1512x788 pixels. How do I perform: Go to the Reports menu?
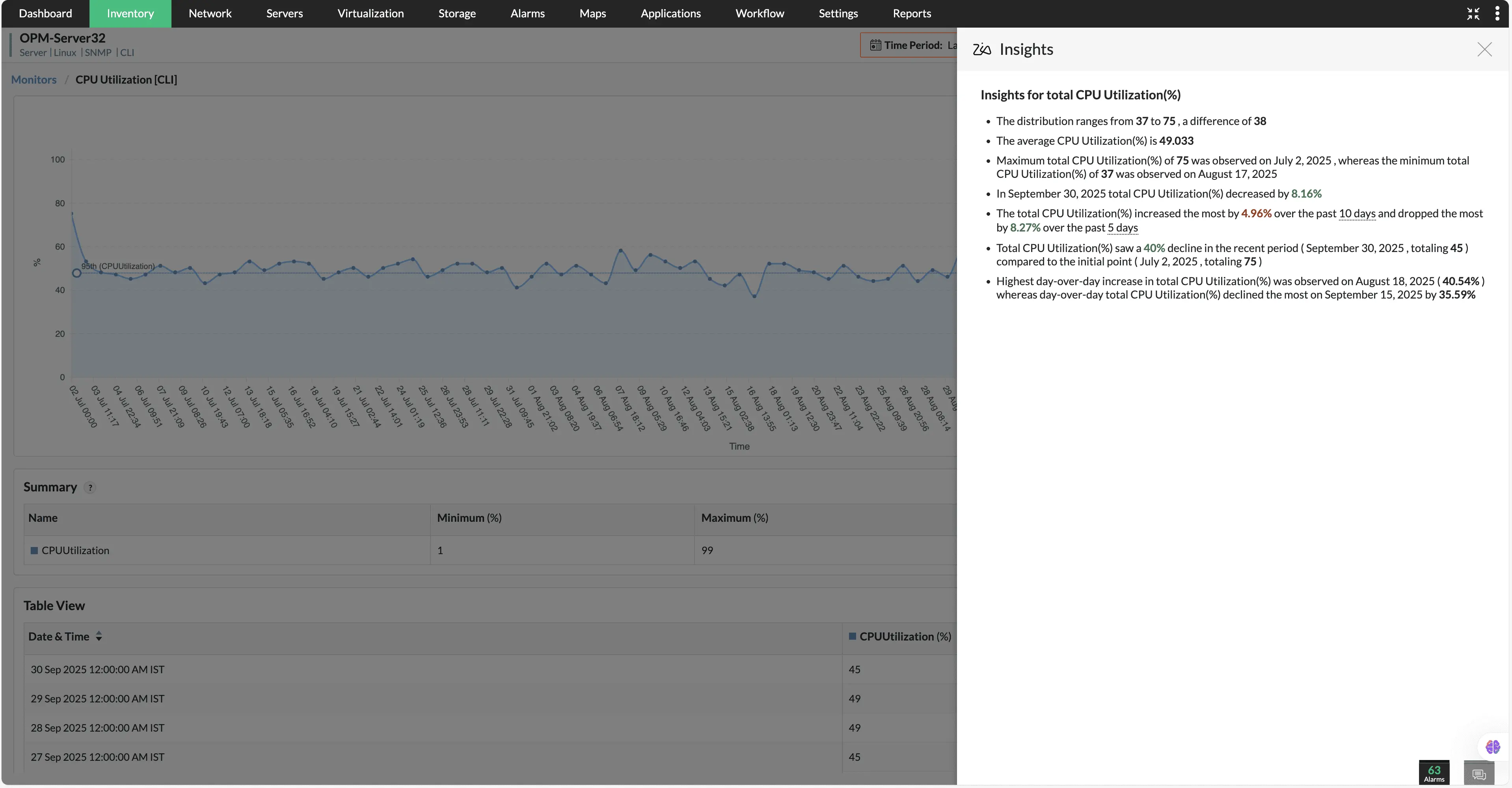911,13
